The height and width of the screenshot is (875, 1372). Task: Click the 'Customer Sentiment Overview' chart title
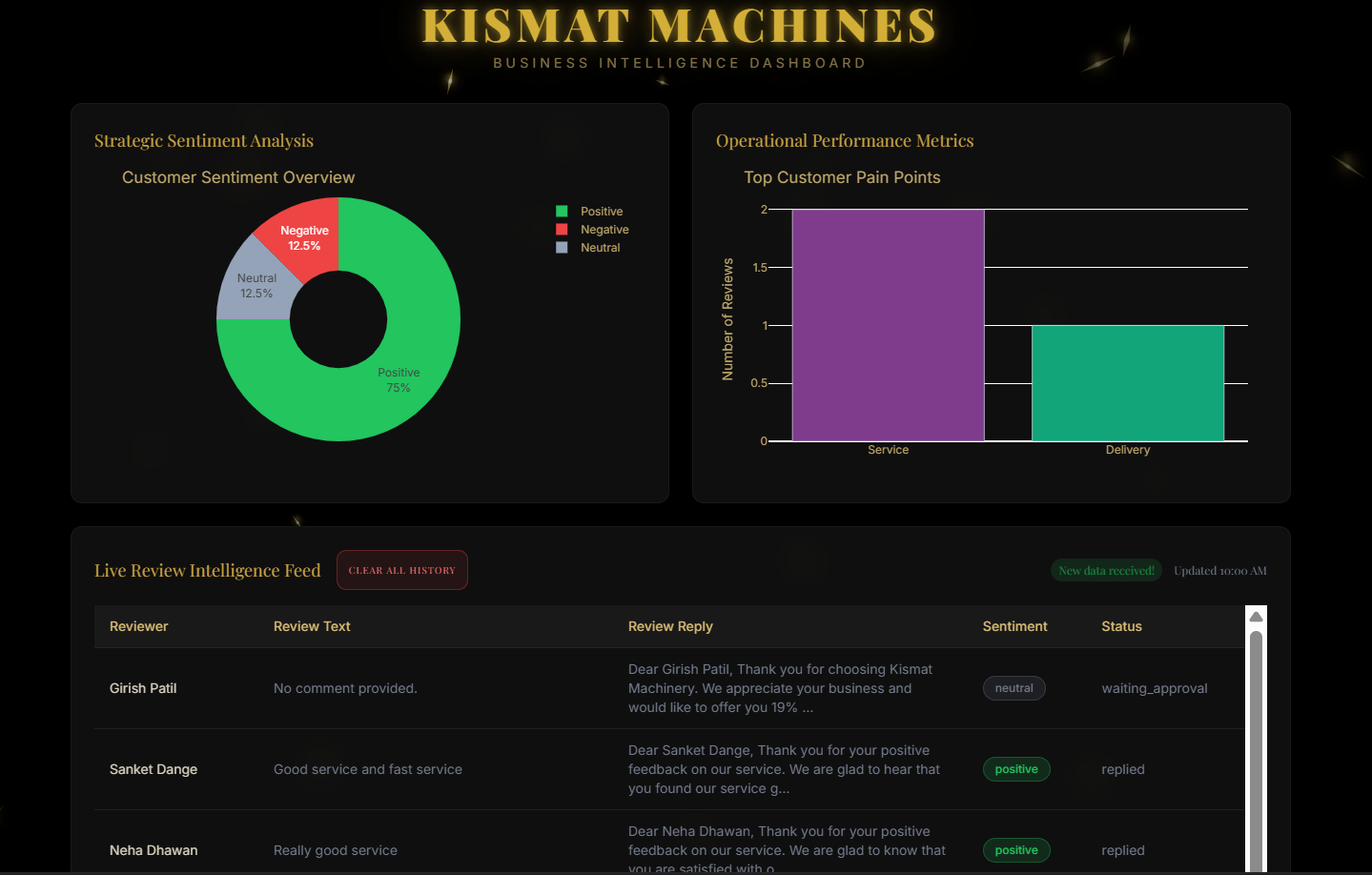point(238,177)
